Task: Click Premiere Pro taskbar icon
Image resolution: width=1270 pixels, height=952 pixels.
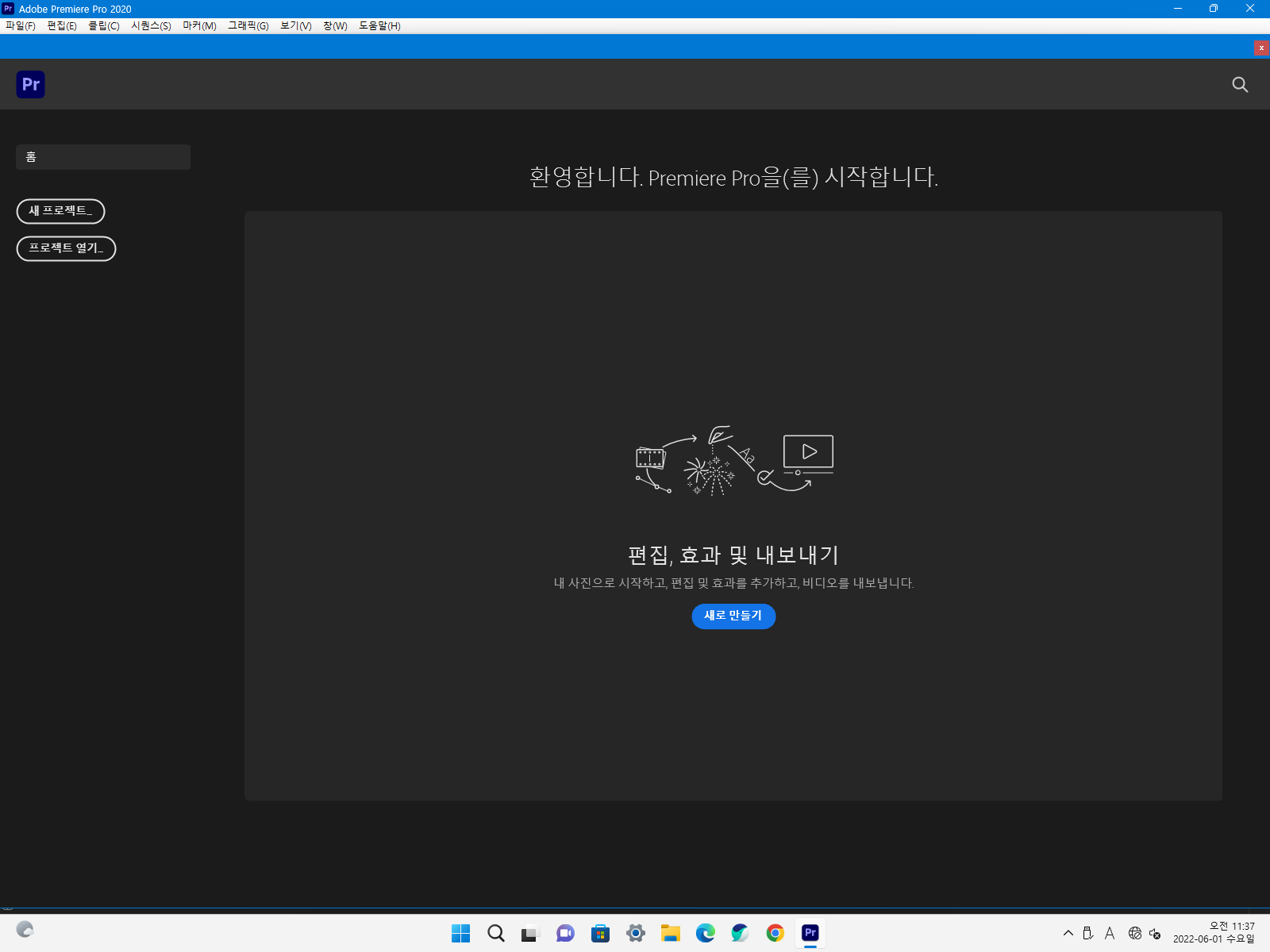Action: point(810,933)
